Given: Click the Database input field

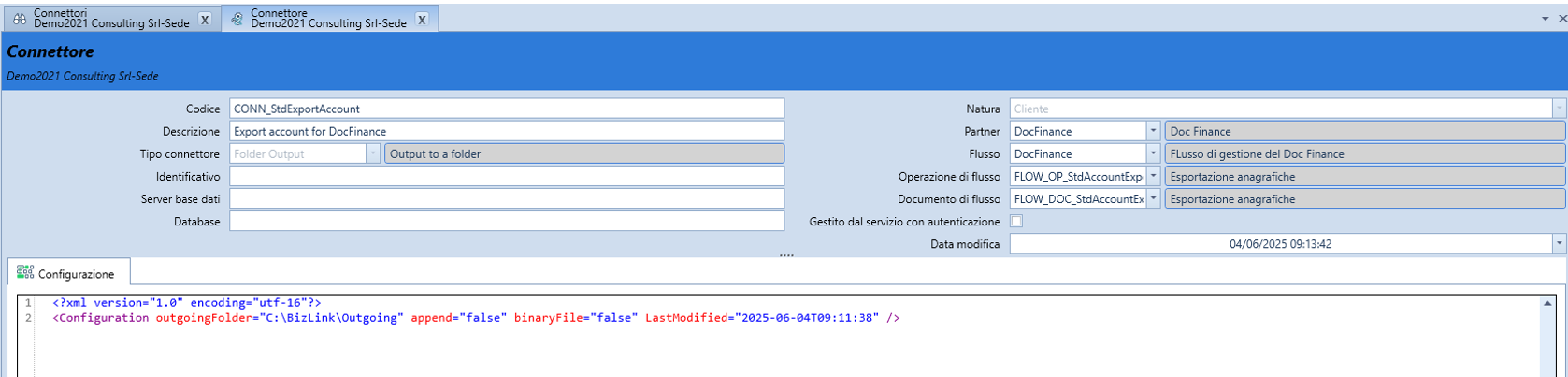Looking at the screenshot, I should pos(506,222).
